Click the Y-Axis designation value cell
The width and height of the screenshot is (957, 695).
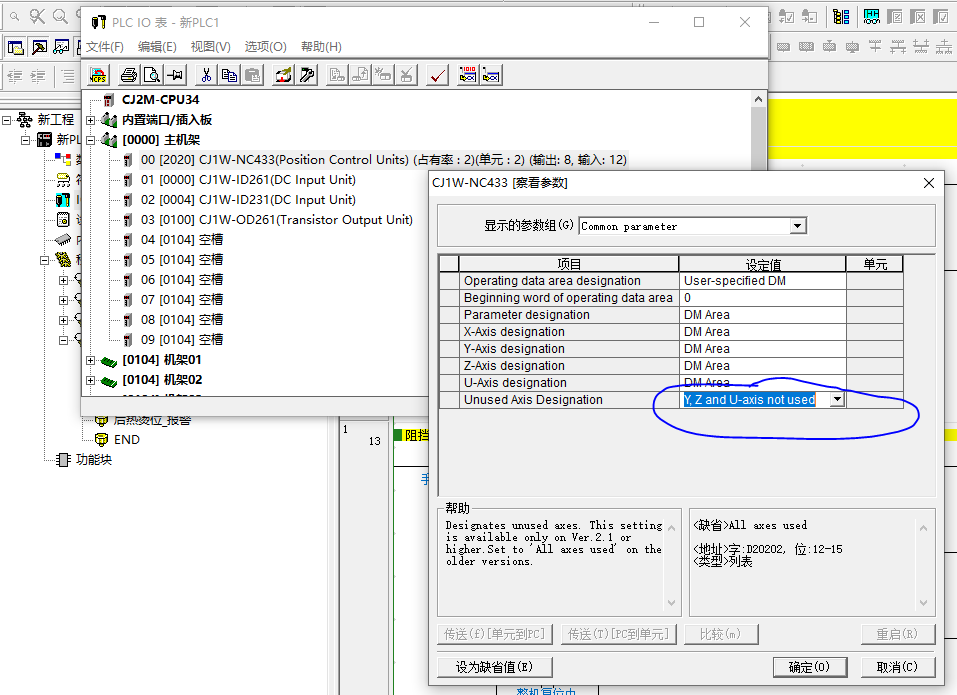(x=762, y=349)
